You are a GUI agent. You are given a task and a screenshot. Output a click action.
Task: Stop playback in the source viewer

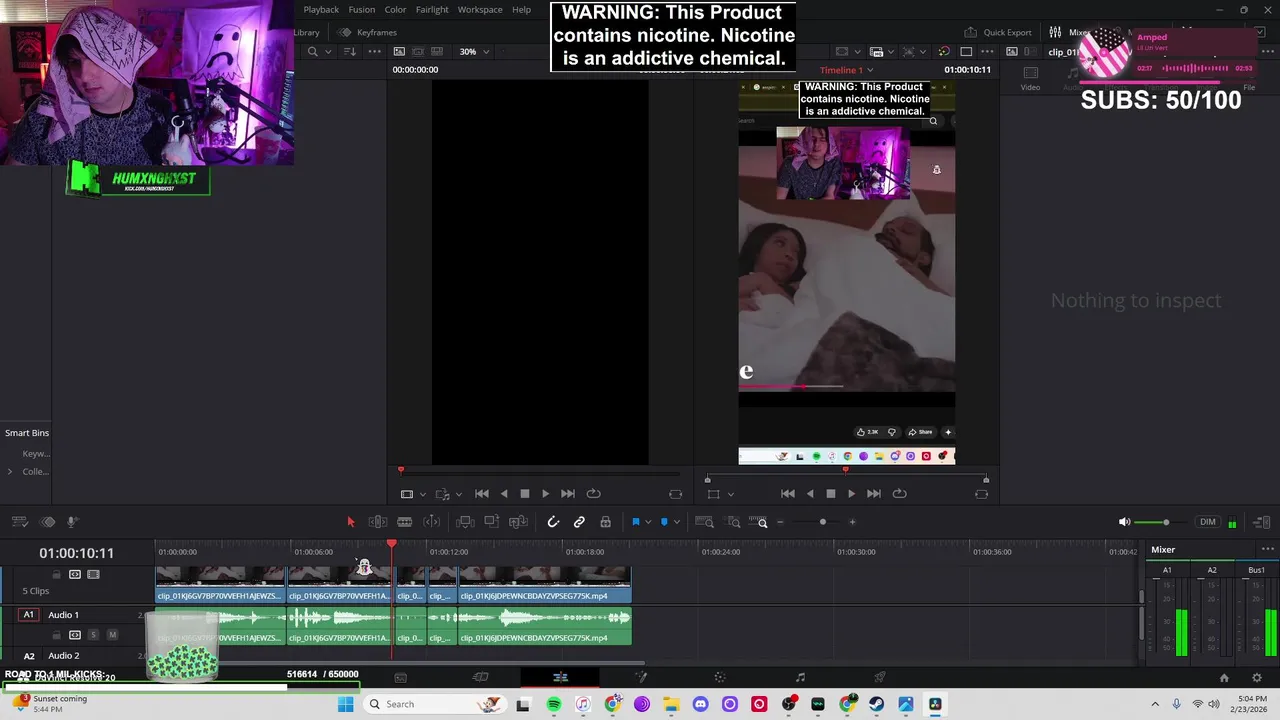[524, 494]
